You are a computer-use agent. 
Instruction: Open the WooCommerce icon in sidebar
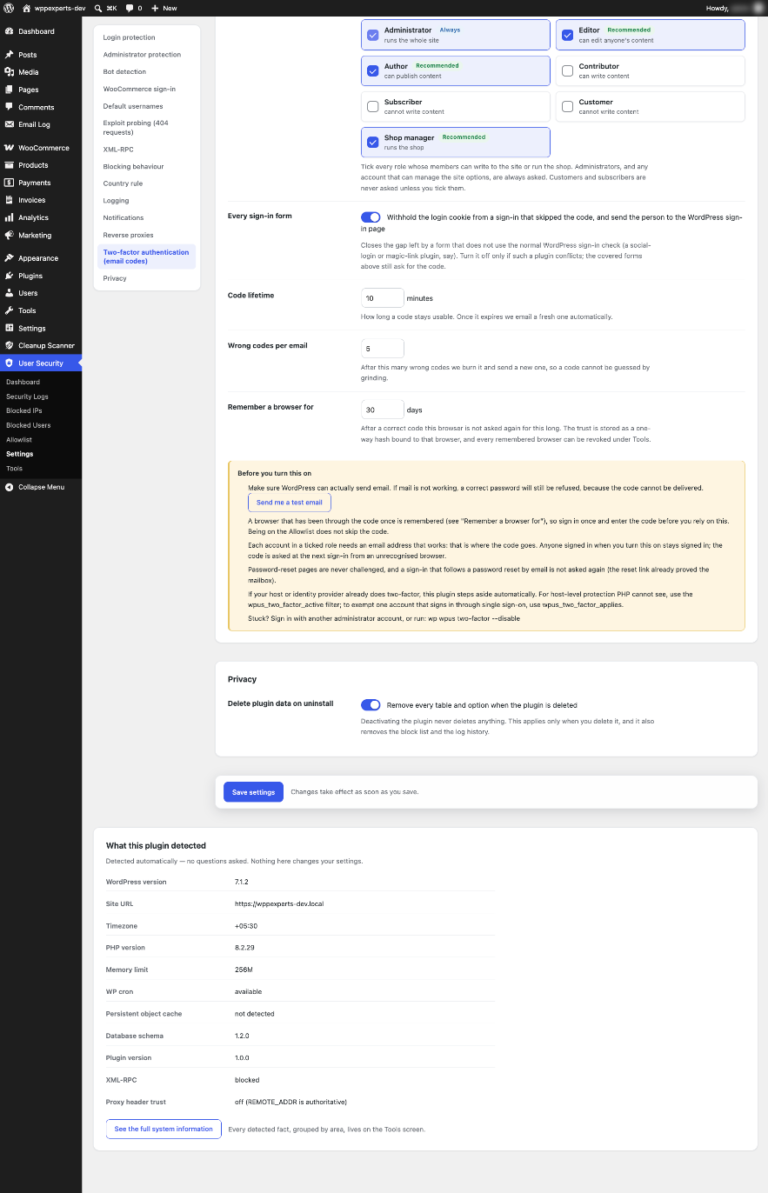(9, 148)
